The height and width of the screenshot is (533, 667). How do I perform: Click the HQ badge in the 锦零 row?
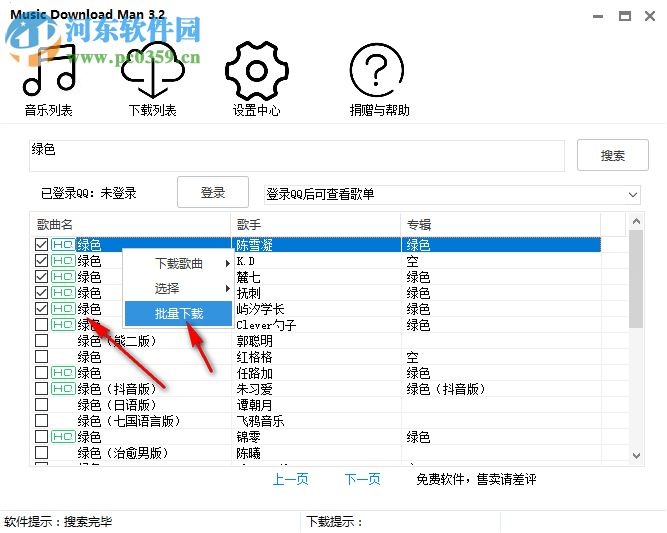[63, 437]
